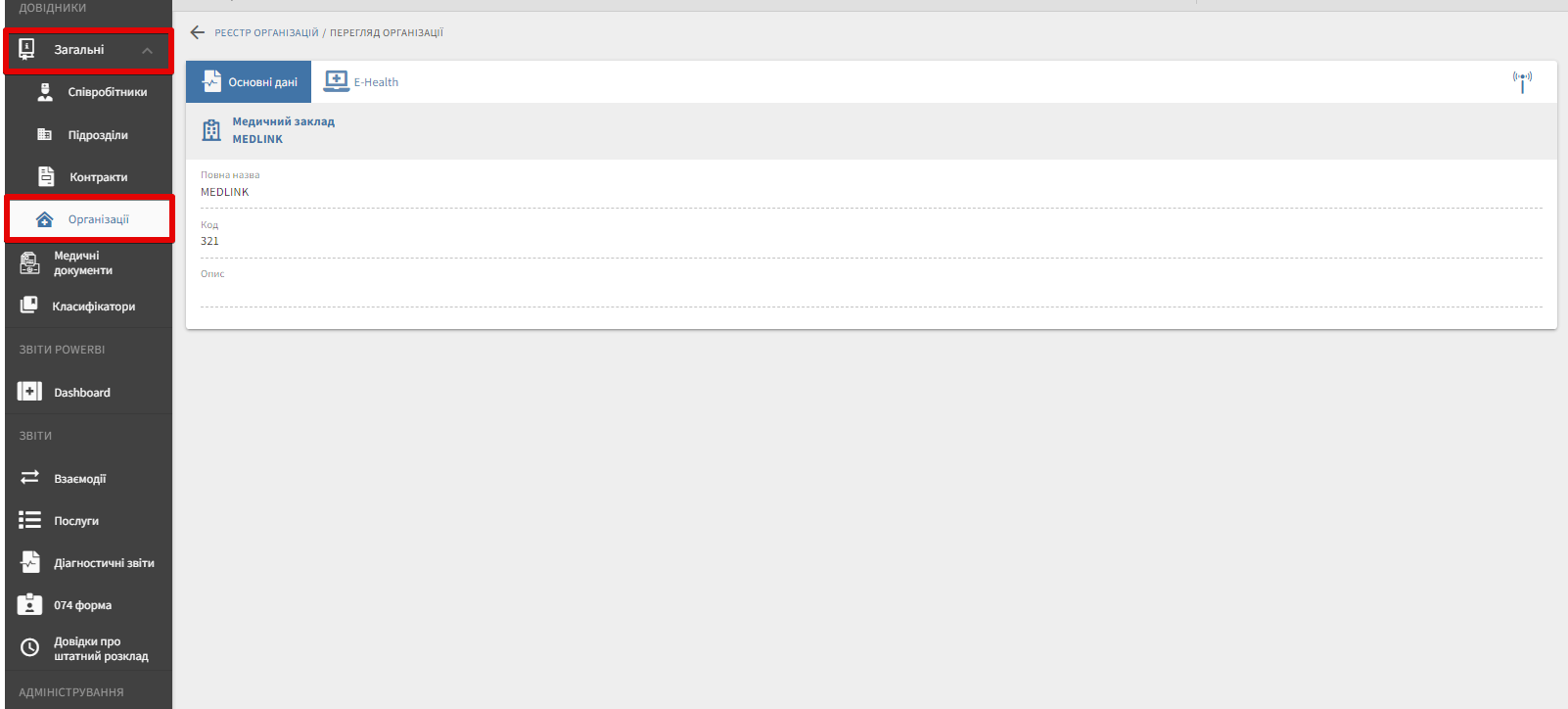Collapse the Загальні section chevron
1568x709 pixels.
point(147,50)
